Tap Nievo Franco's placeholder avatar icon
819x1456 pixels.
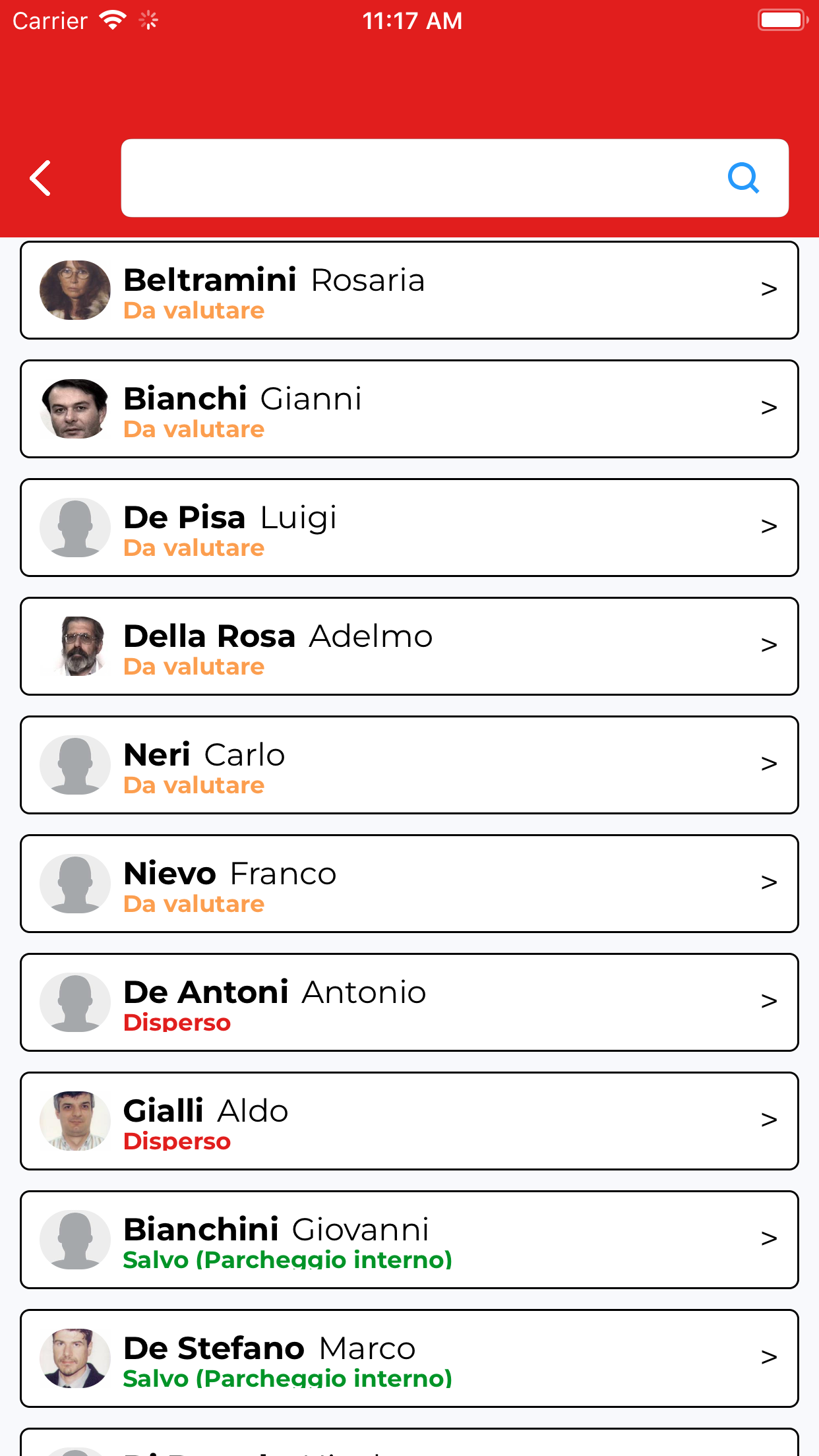point(75,884)
